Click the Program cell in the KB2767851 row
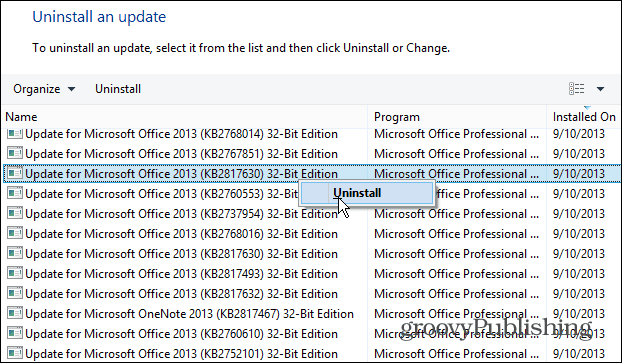The width and height of the screenshot is (622, 363). coord(456,154)
